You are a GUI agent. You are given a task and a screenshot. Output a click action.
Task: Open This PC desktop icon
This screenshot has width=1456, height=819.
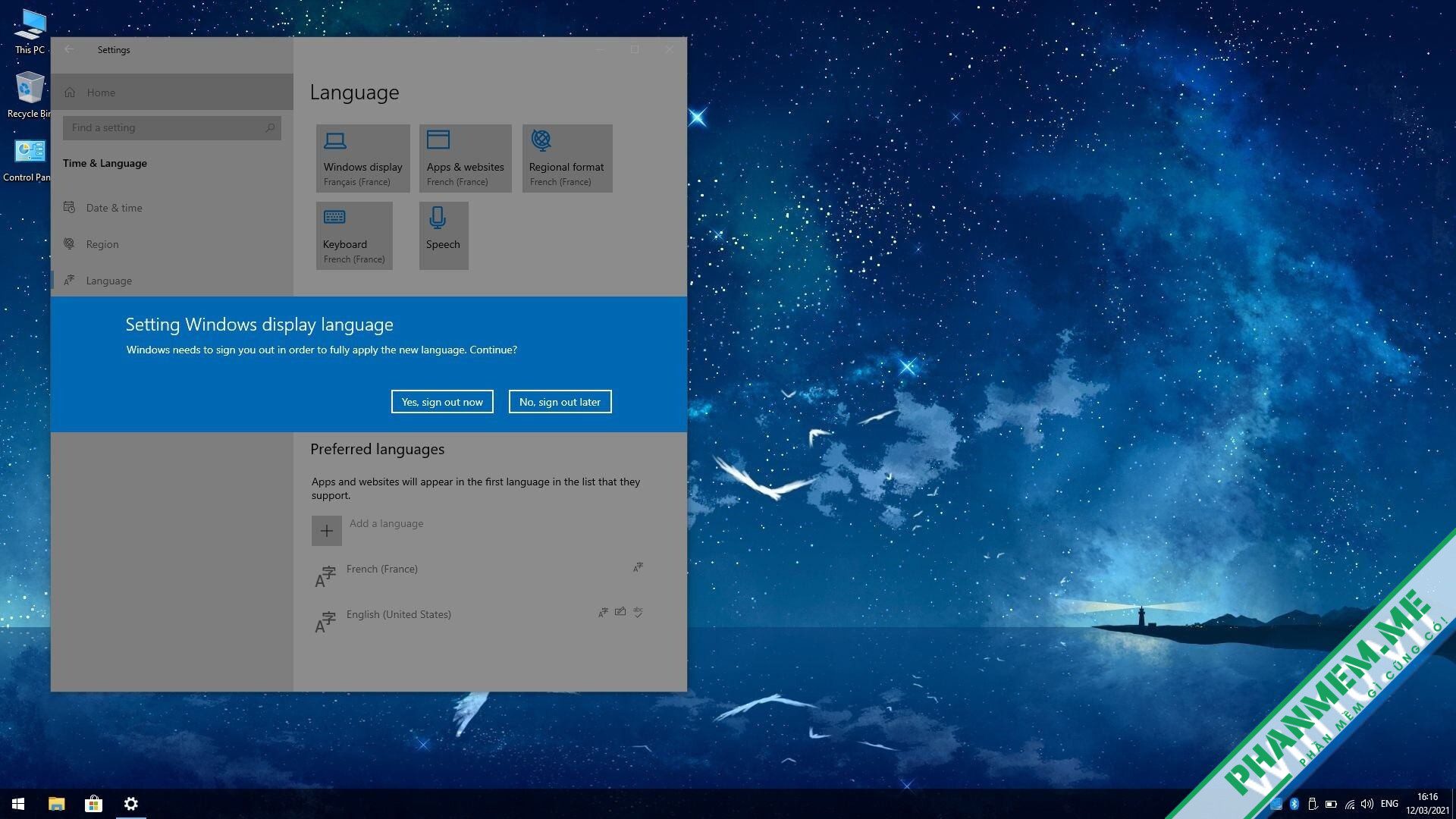[30, 31]
